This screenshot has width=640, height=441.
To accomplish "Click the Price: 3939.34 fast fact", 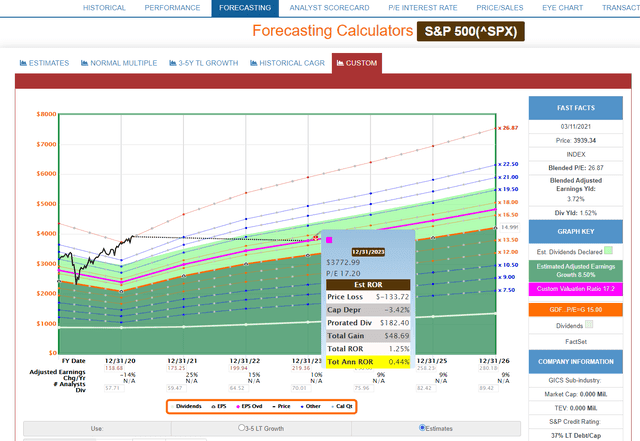I will (576, 140).
